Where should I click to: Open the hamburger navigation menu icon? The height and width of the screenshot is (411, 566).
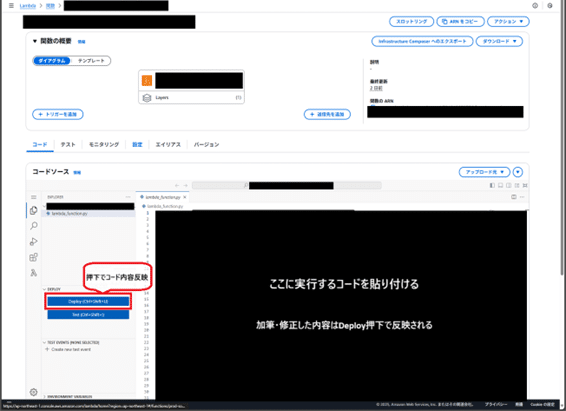(11, 6)
